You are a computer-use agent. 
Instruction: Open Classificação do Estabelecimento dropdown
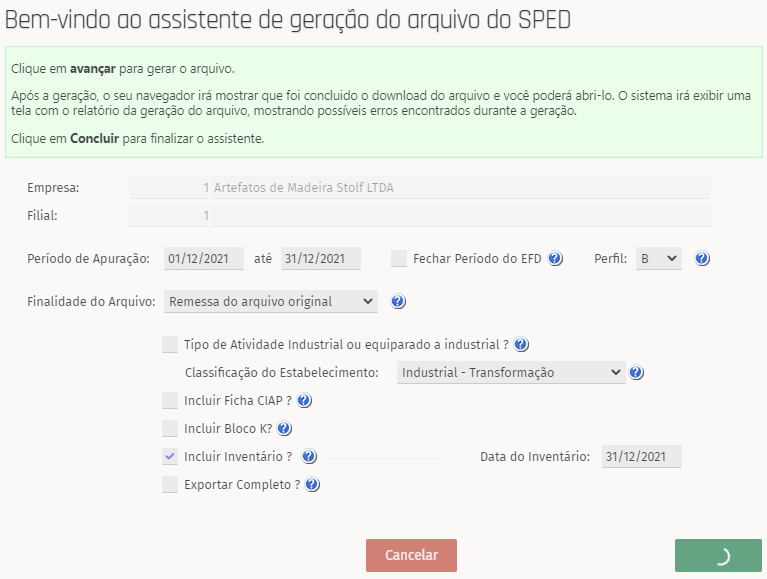click(511, 373)
